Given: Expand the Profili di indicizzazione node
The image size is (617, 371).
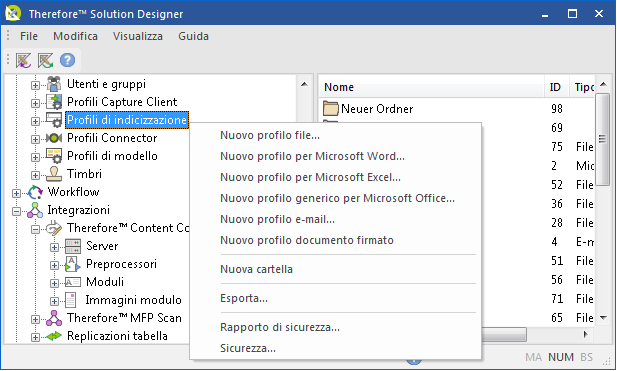Looking at the screenshot, I should click(35, 121).
